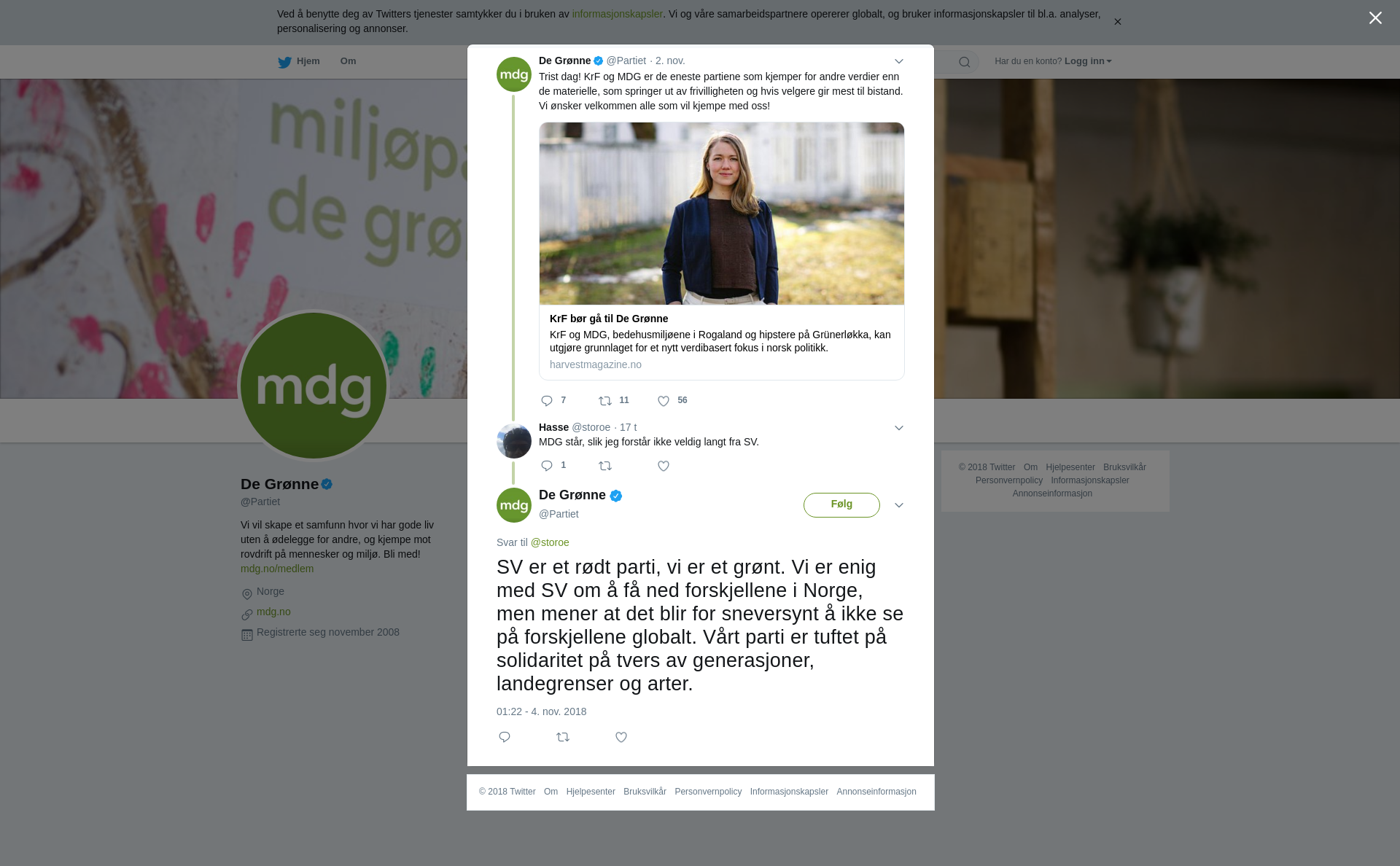Open the KrF article image thumbnail
Image resolution: width=1400 pixels, height=866 pixels.
click(722, 214)
